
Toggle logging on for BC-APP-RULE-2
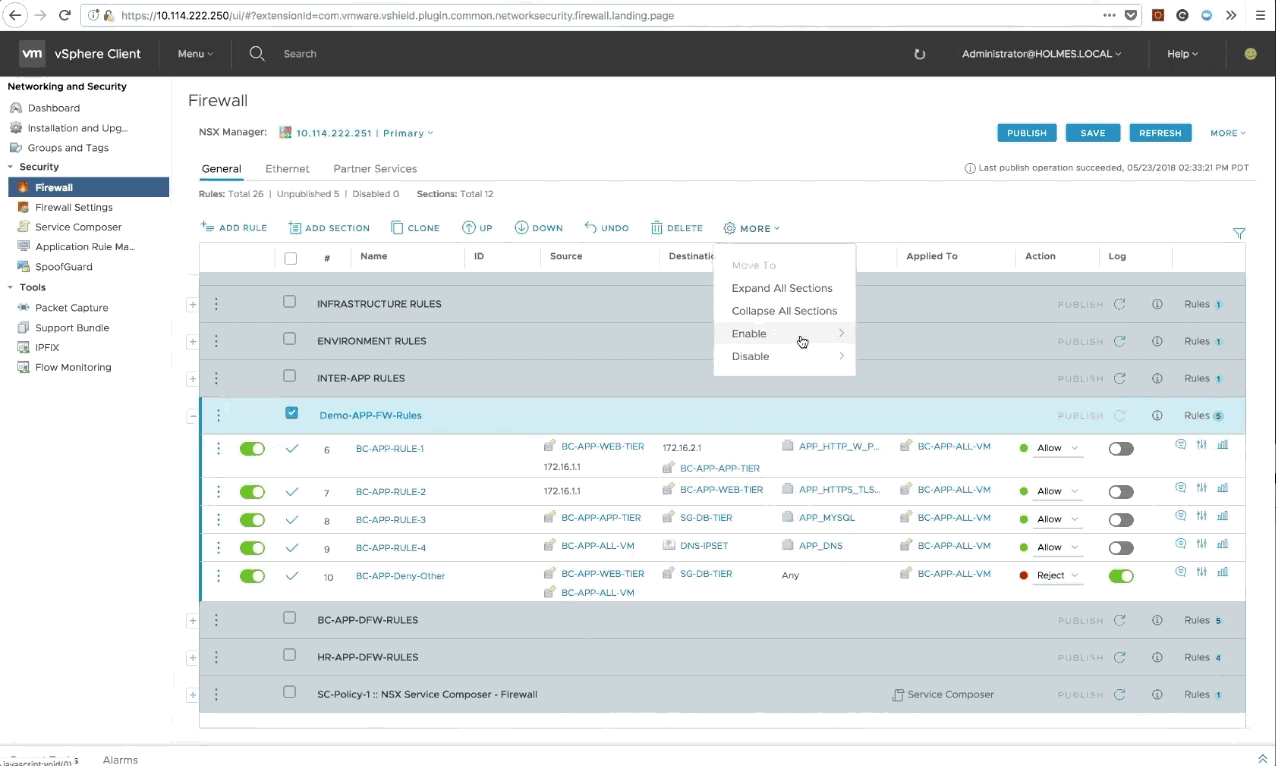point(1121,492)
